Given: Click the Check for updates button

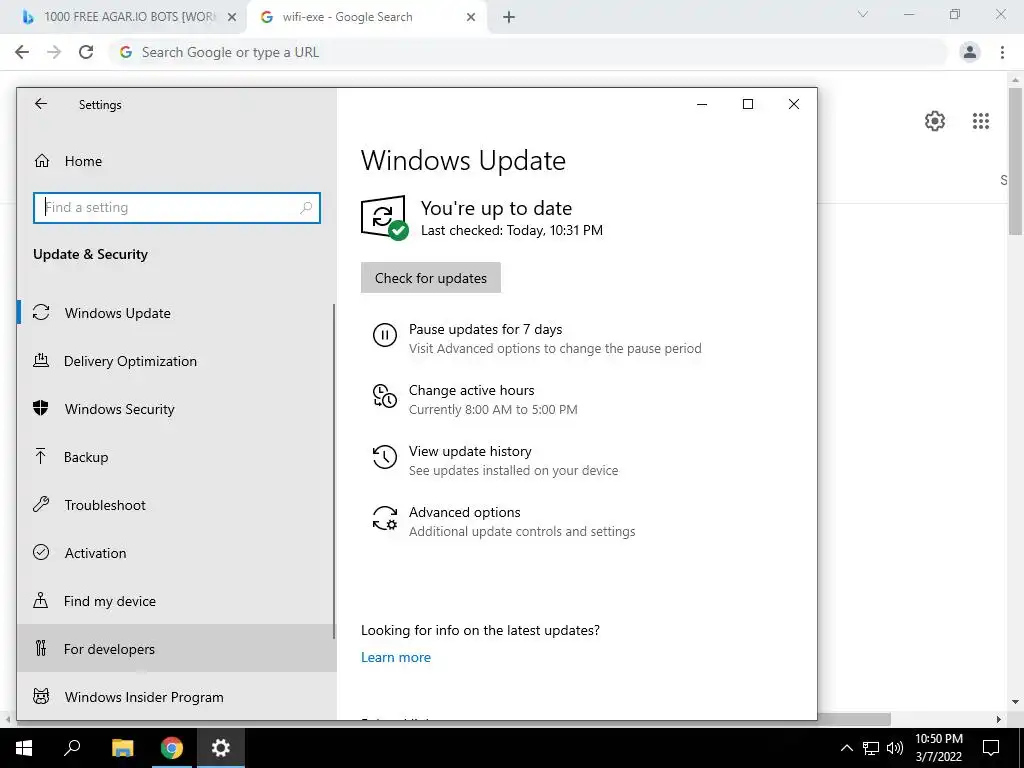Looking at the screenshot, I should point(431,278).
